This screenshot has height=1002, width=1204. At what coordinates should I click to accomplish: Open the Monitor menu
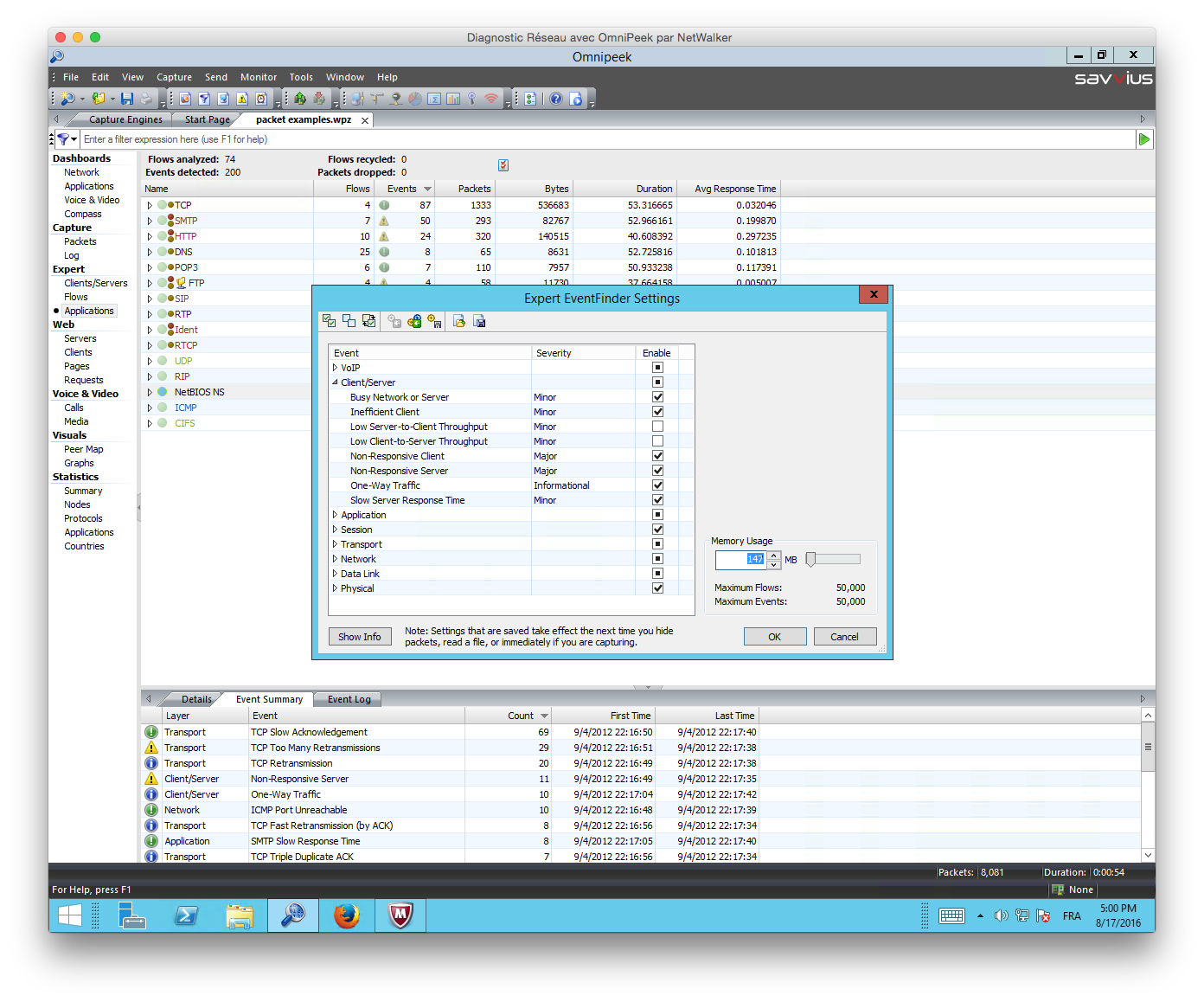[x=259, y=77]
